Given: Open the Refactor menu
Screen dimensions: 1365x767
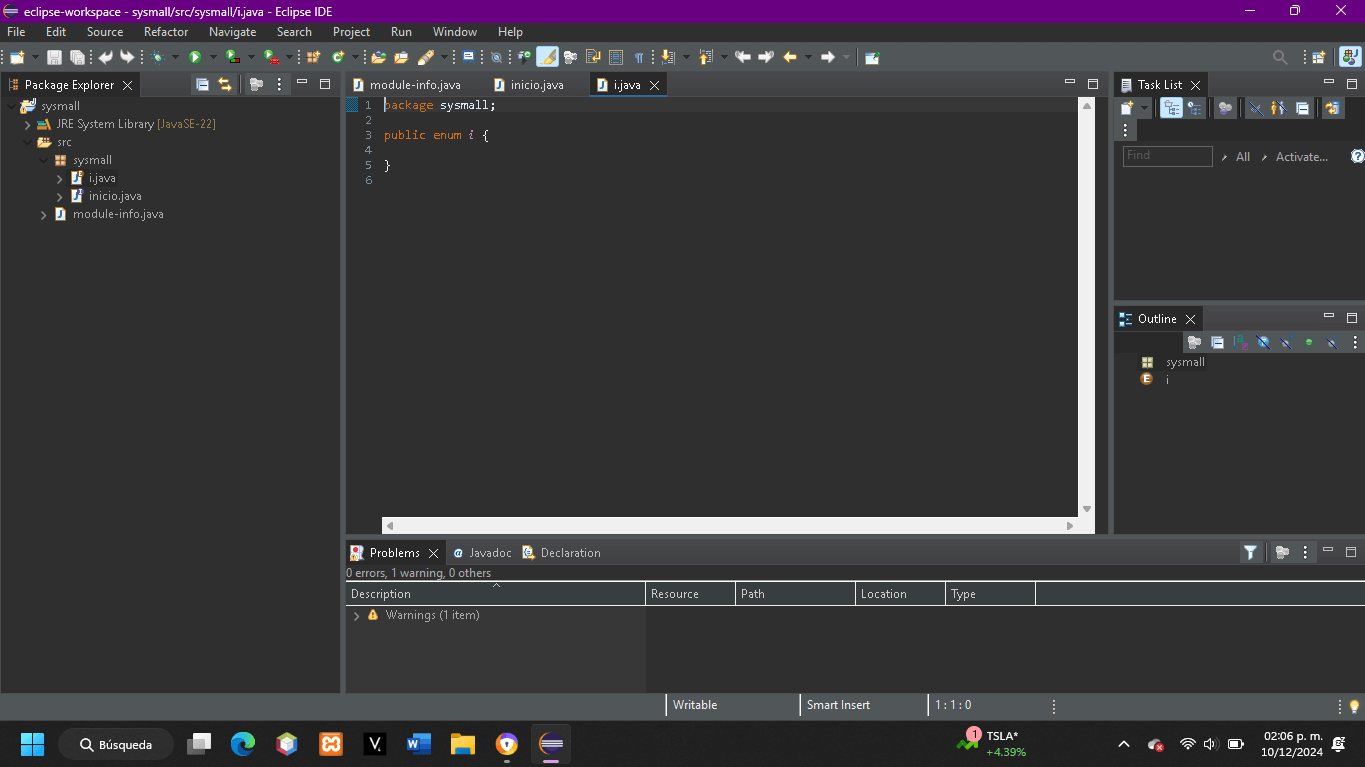Looking at the screenshot, I should click(165, 31).
